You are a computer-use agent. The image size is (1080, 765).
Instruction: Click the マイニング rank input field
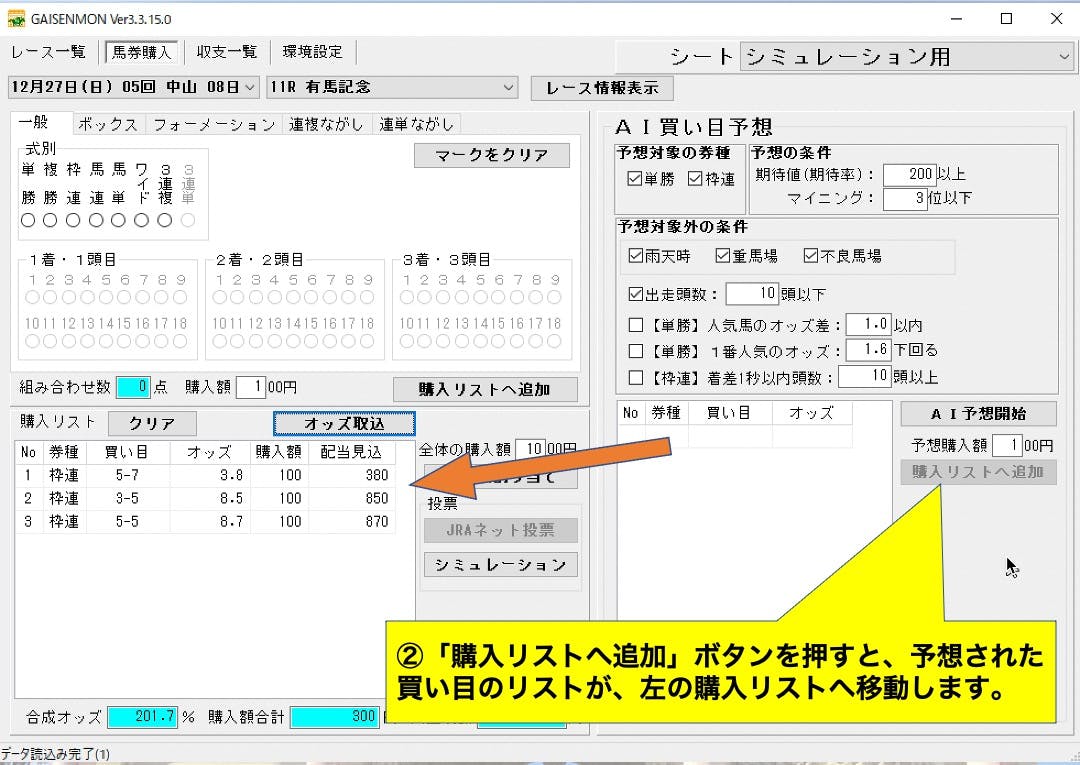(904, 199)
